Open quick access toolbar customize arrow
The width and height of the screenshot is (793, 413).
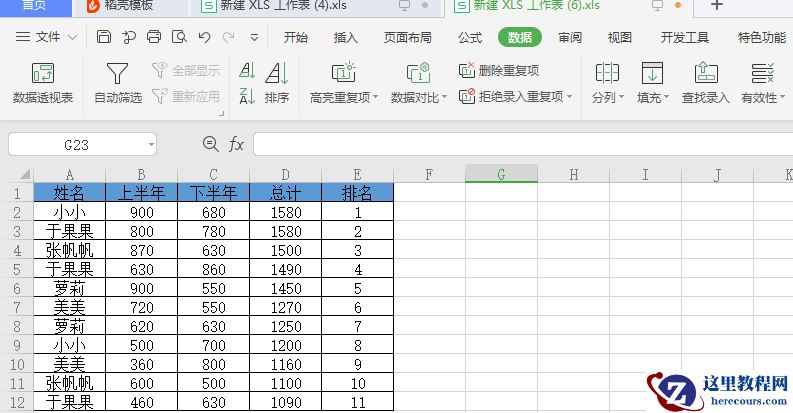(x=254, y=37)
